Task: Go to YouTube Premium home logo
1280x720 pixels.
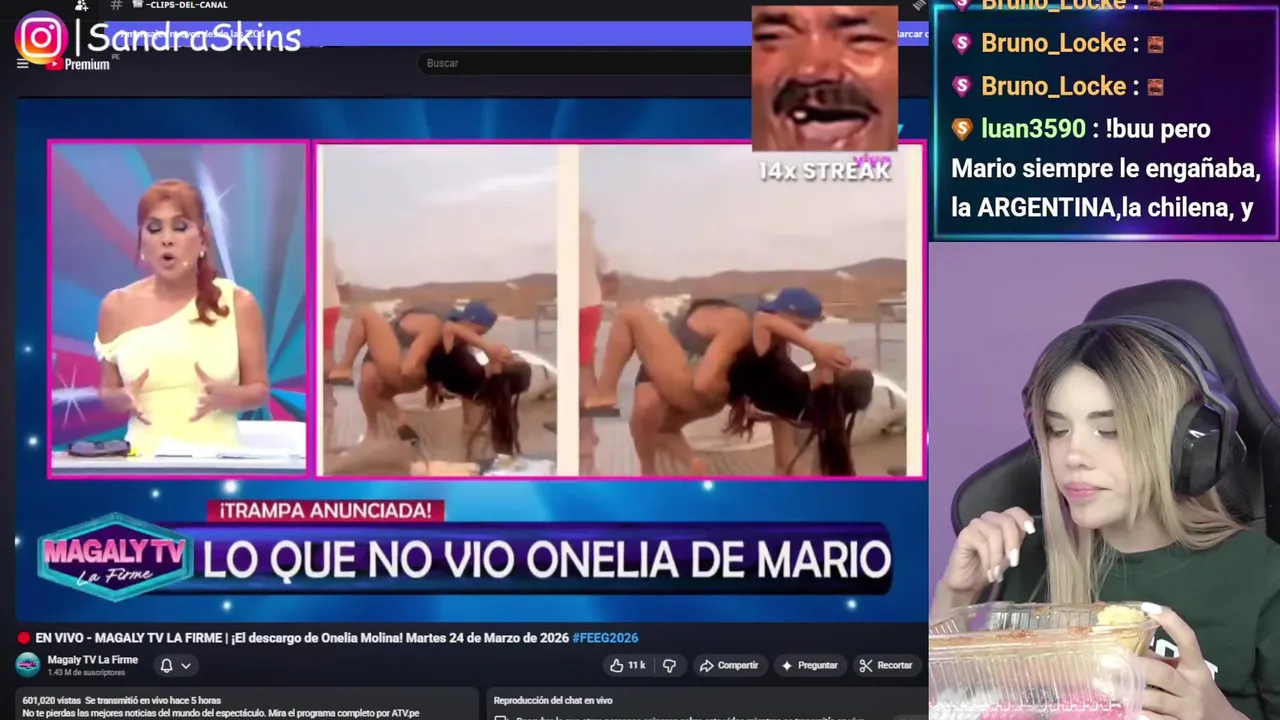Action: [78, 64]
